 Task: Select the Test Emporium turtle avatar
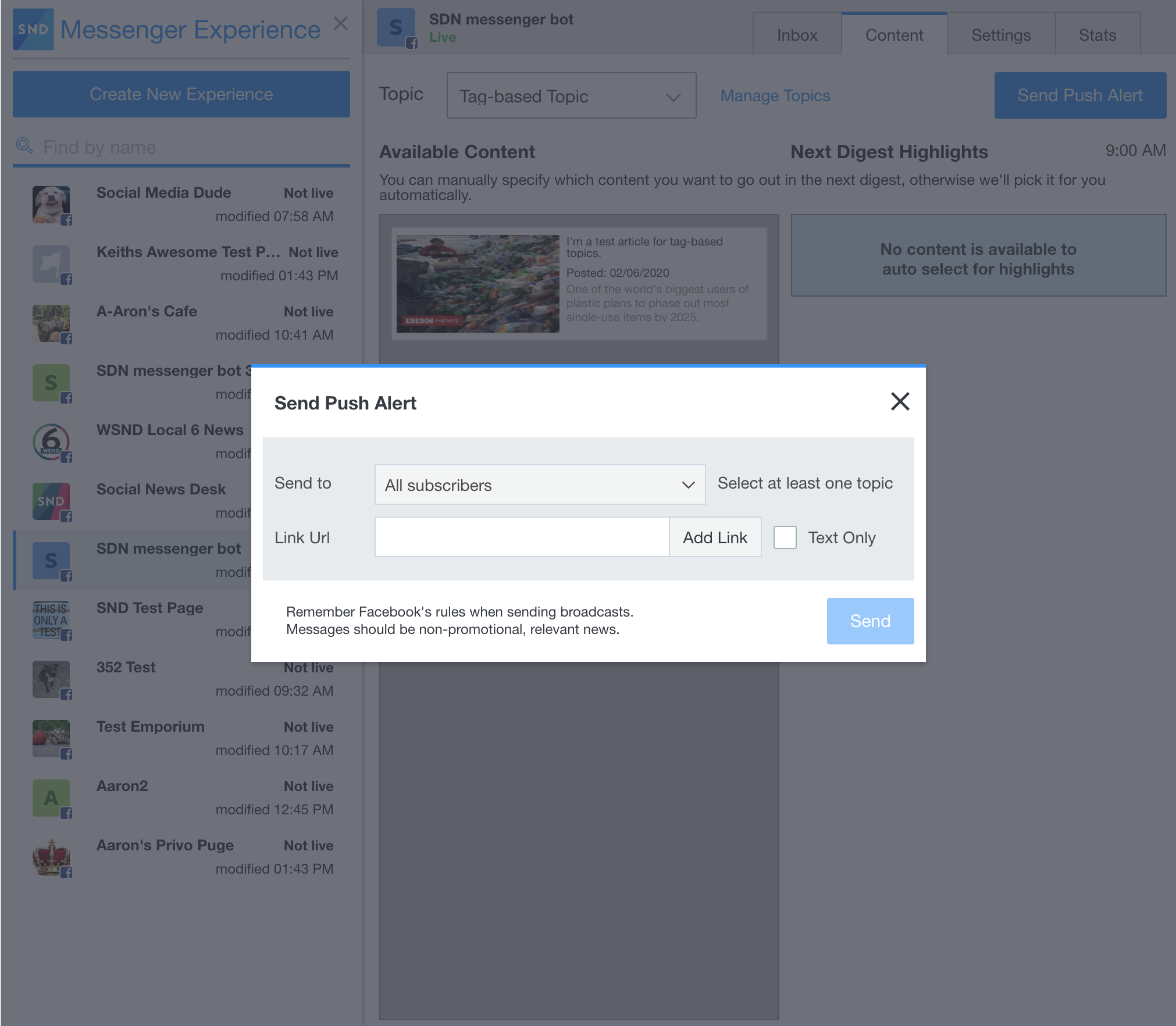pos(51,739)
